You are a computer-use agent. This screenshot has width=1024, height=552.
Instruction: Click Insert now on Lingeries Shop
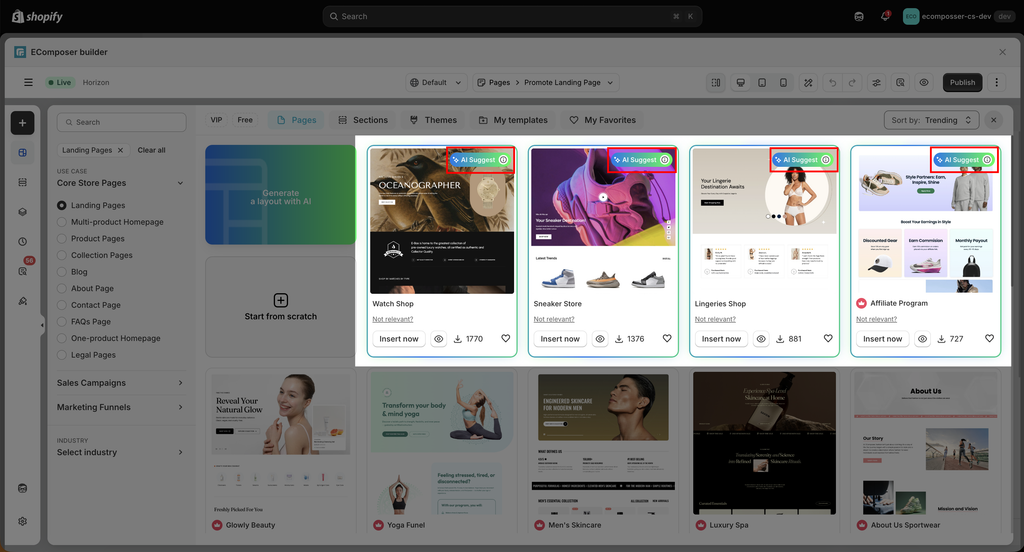tap(721, 339)
